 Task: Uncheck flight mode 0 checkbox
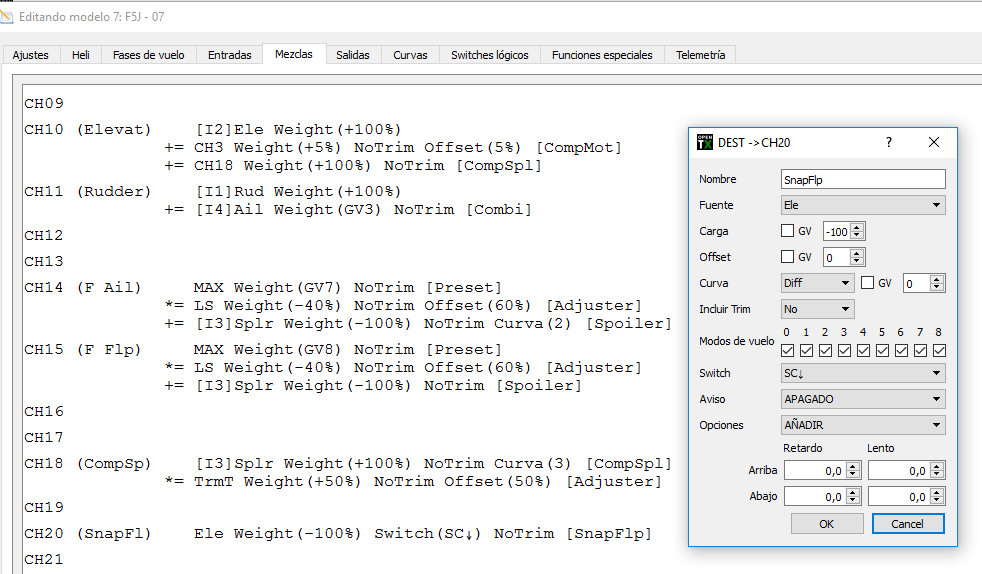click(x=788, y=350)
